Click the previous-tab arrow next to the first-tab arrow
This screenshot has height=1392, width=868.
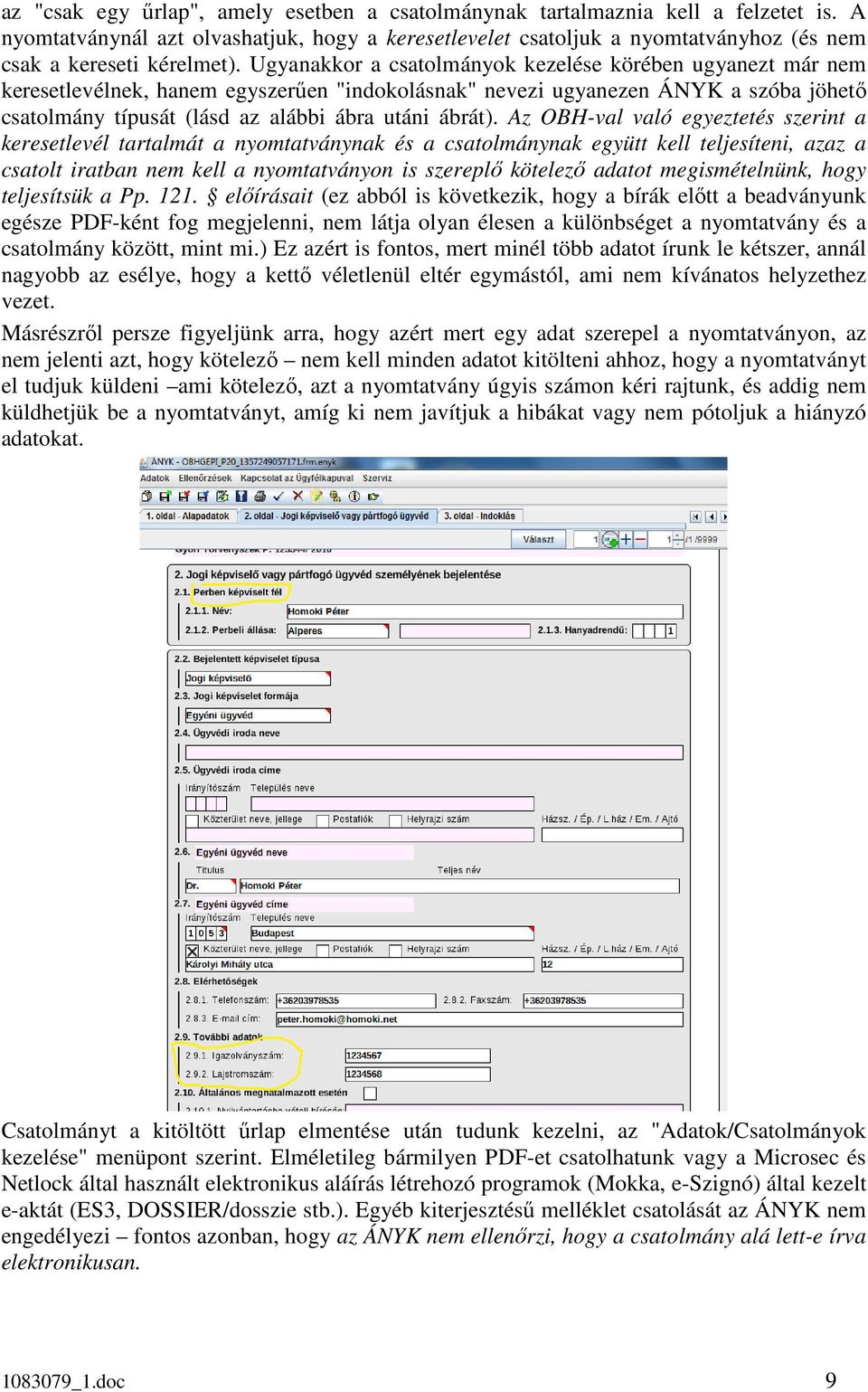(712, 516)
